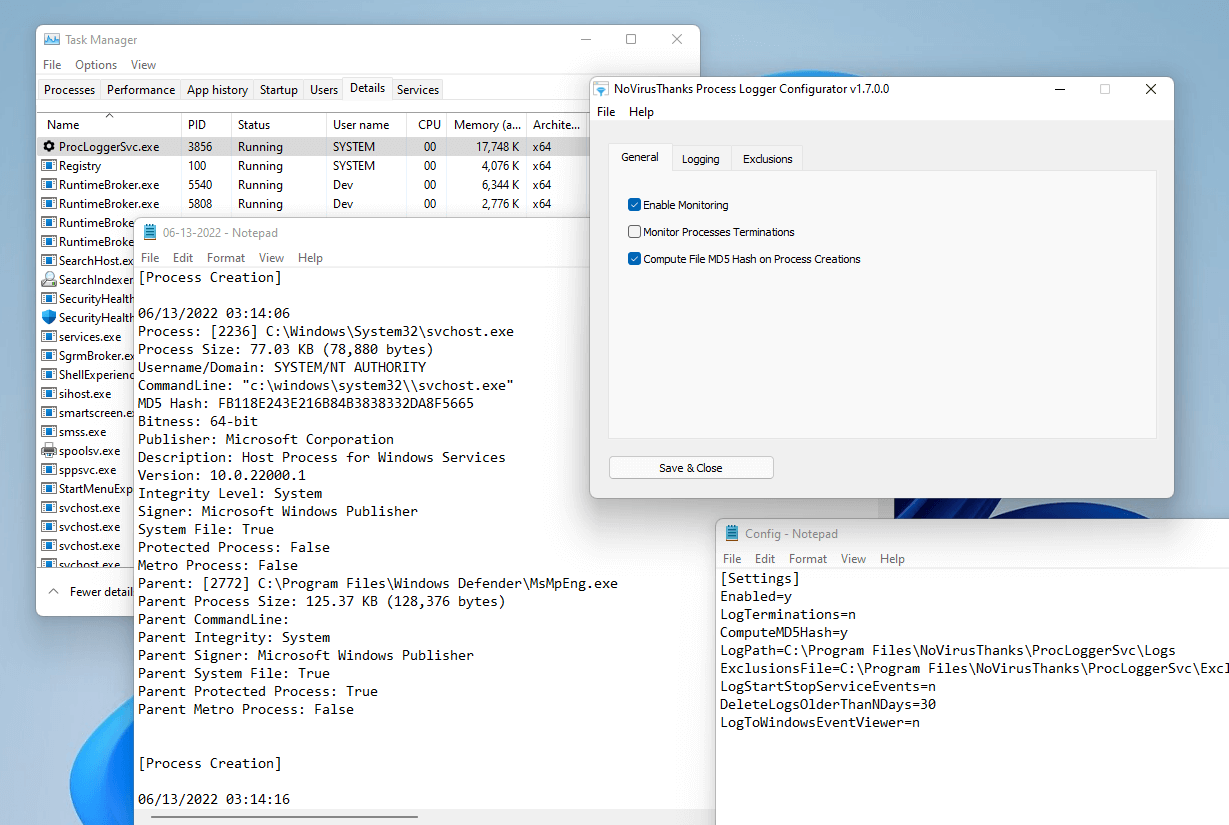Open View menu in Config Notepad
The image size is (1229, 825).
click(853, 559)
